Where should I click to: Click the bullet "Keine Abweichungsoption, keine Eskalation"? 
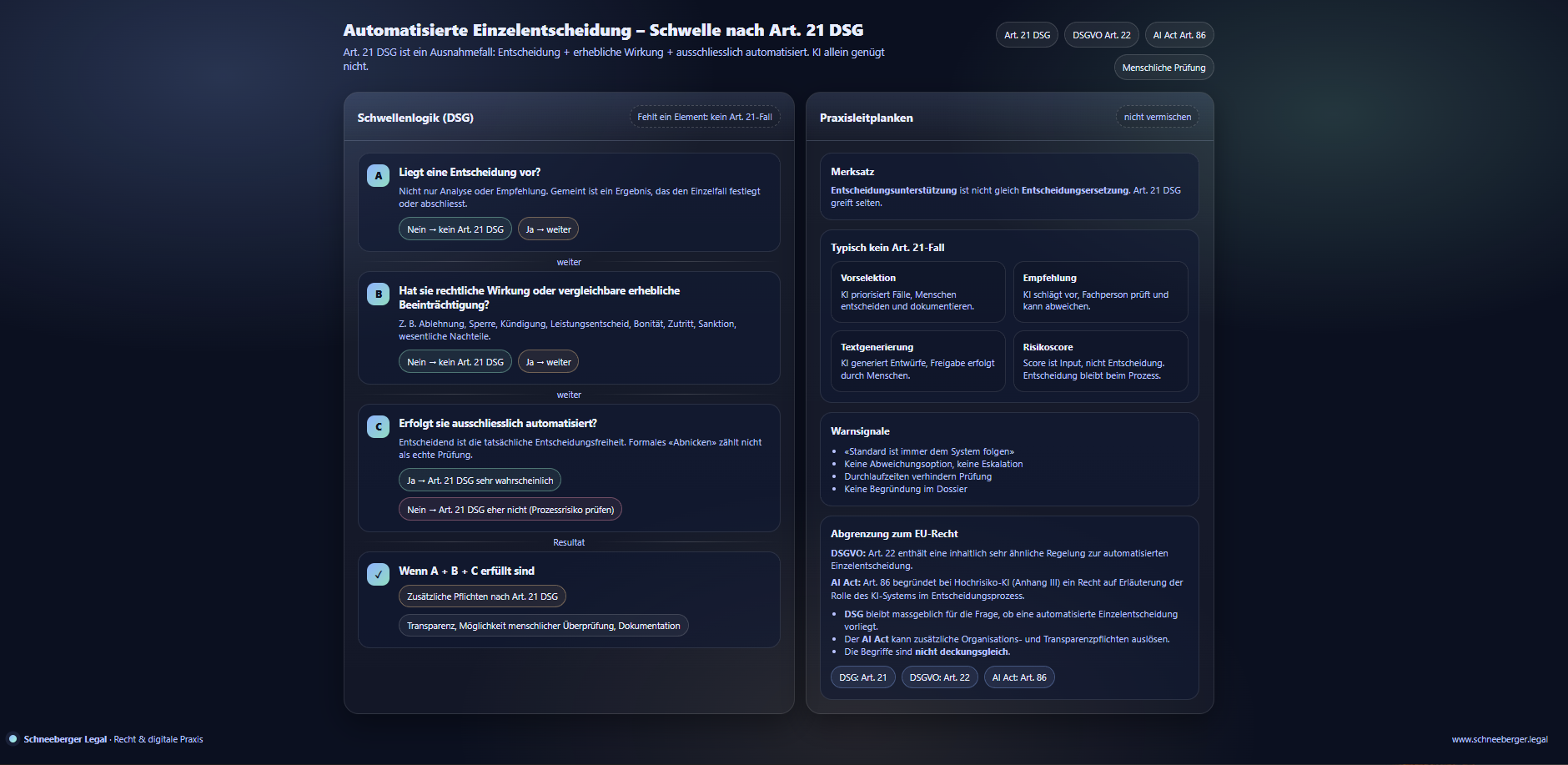pyautogui.click(x=933, y=464)
